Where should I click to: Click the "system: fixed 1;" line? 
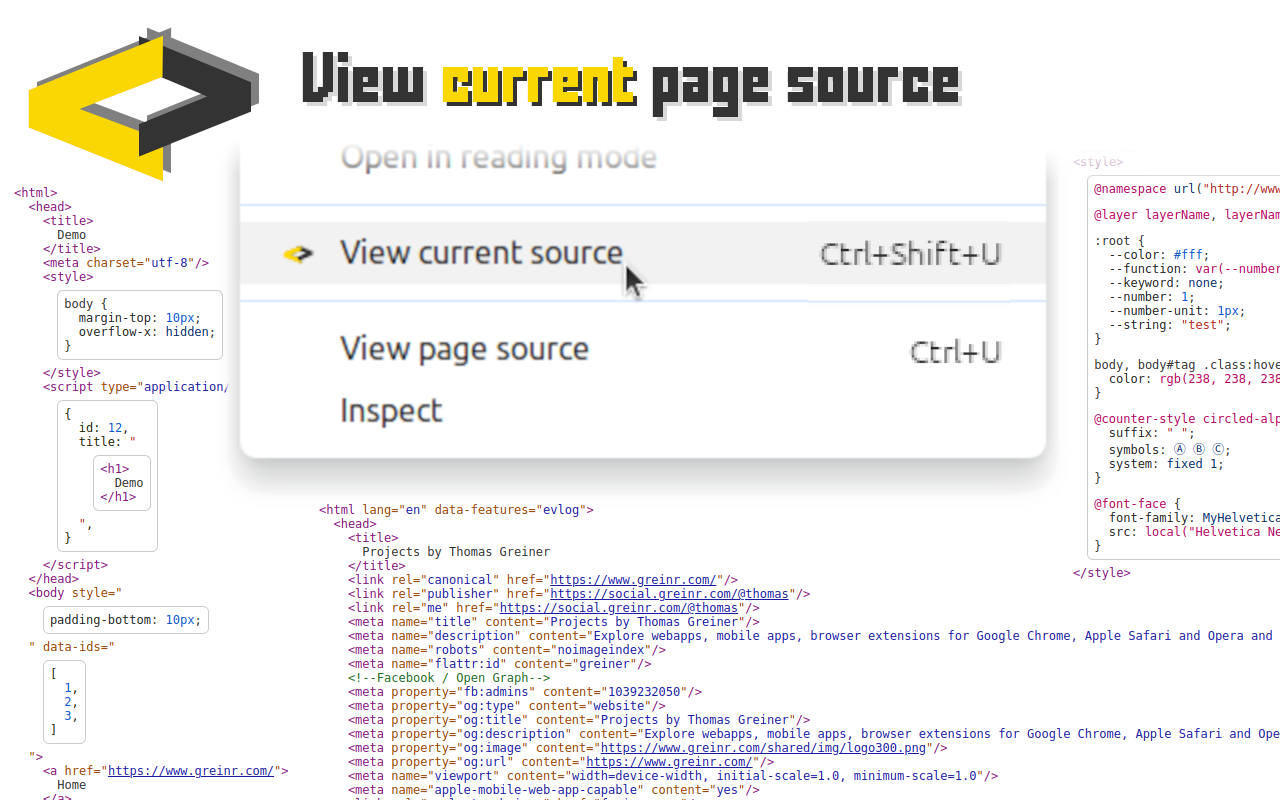(x=1166, y=464)
